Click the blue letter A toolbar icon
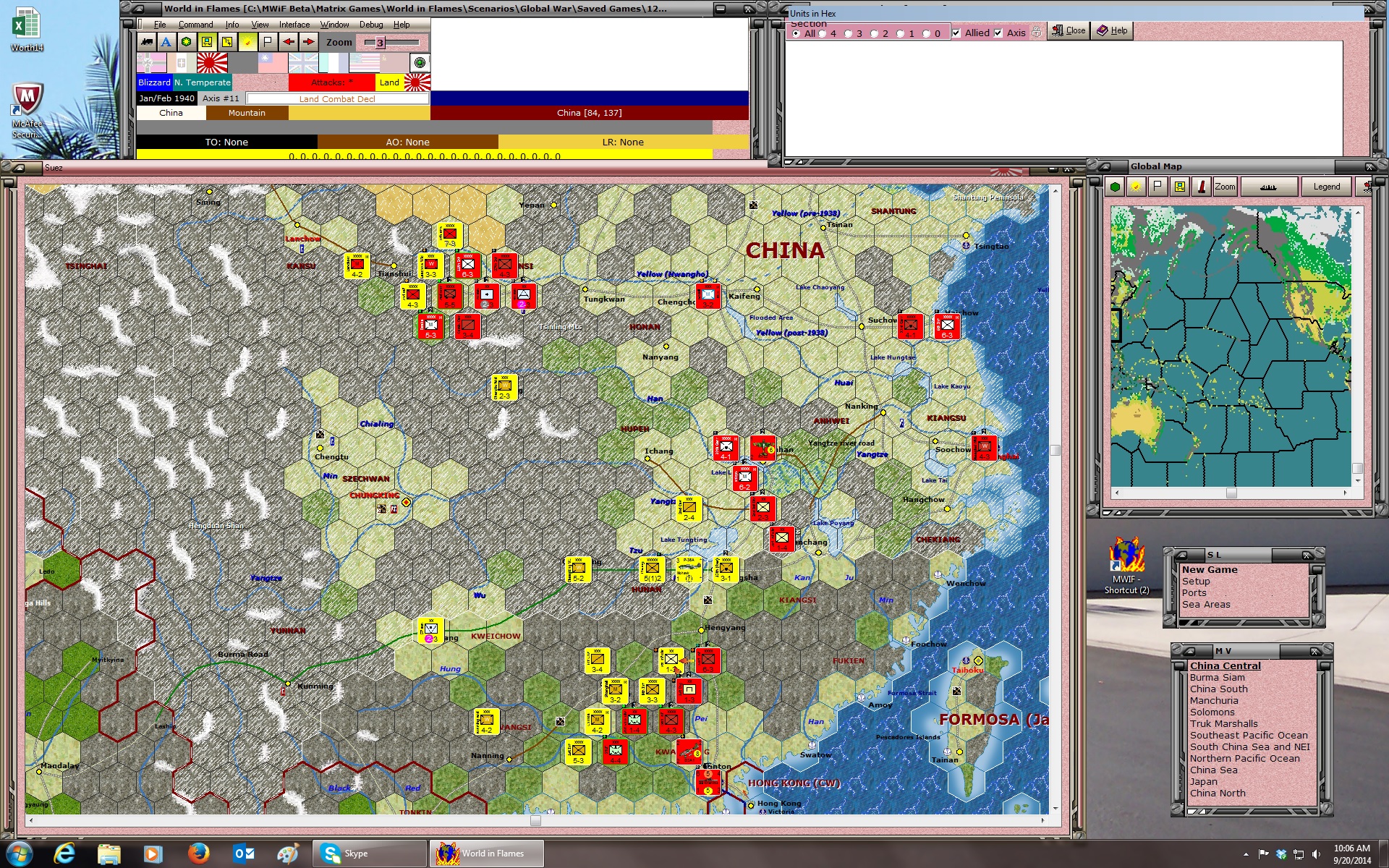The image size is (1389, 868). point(166,42)
